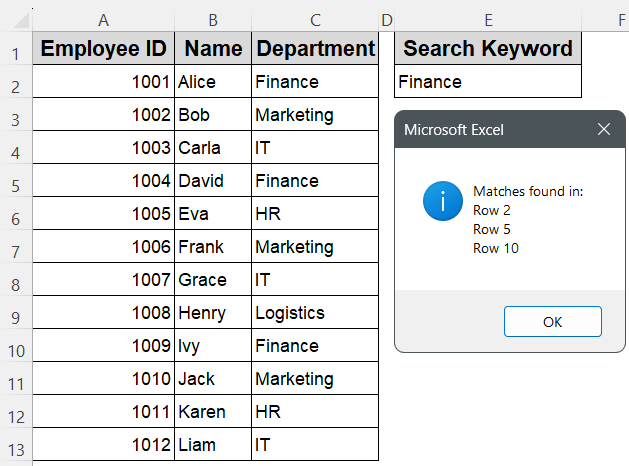Click OK in the Microsoft Excel dialog
This screenshot has height=466, width=629.
tap(552, 322)
